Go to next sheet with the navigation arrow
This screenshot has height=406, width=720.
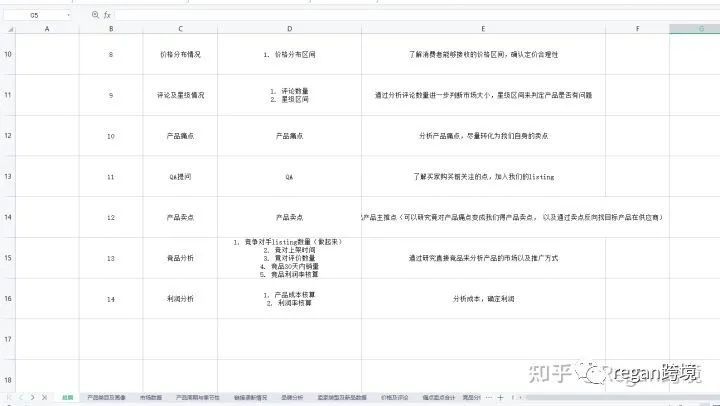click(33, 397)
